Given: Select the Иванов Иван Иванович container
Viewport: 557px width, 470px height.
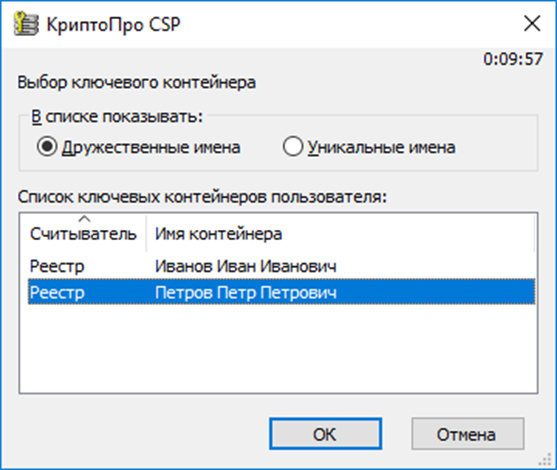Looking at the screenshot, I should [x=281, y=266].
